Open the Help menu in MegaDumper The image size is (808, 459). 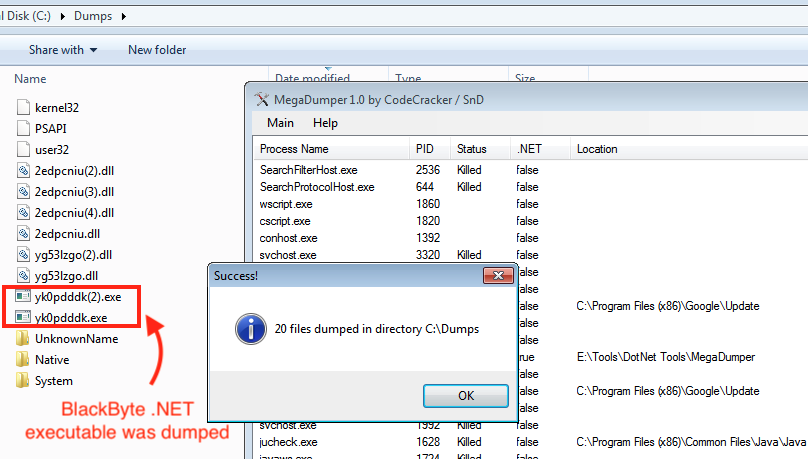[x=325, y=123]
